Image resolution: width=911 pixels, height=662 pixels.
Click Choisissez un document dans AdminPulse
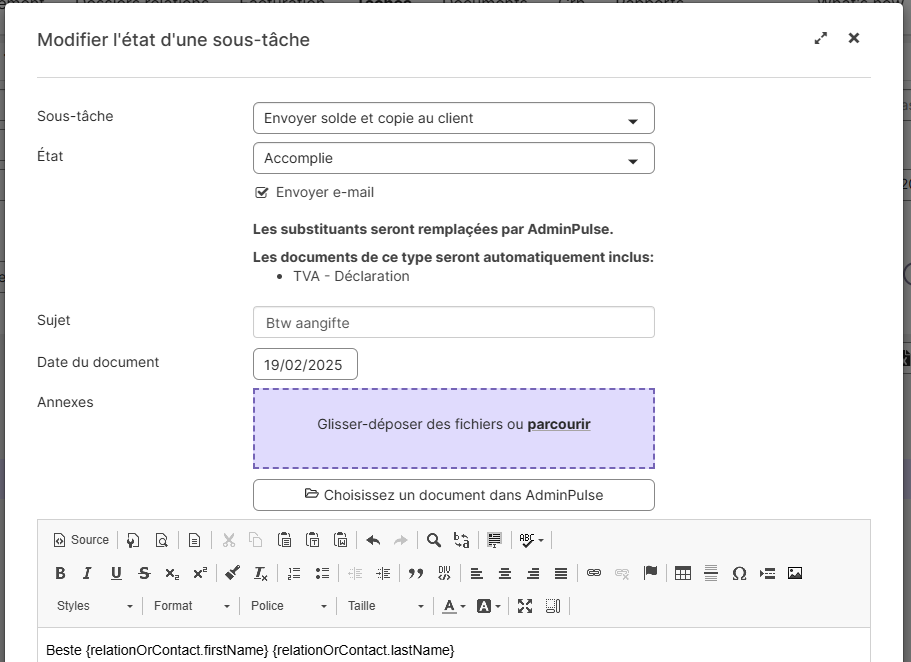pyautogui.click(x=453, y=495)
